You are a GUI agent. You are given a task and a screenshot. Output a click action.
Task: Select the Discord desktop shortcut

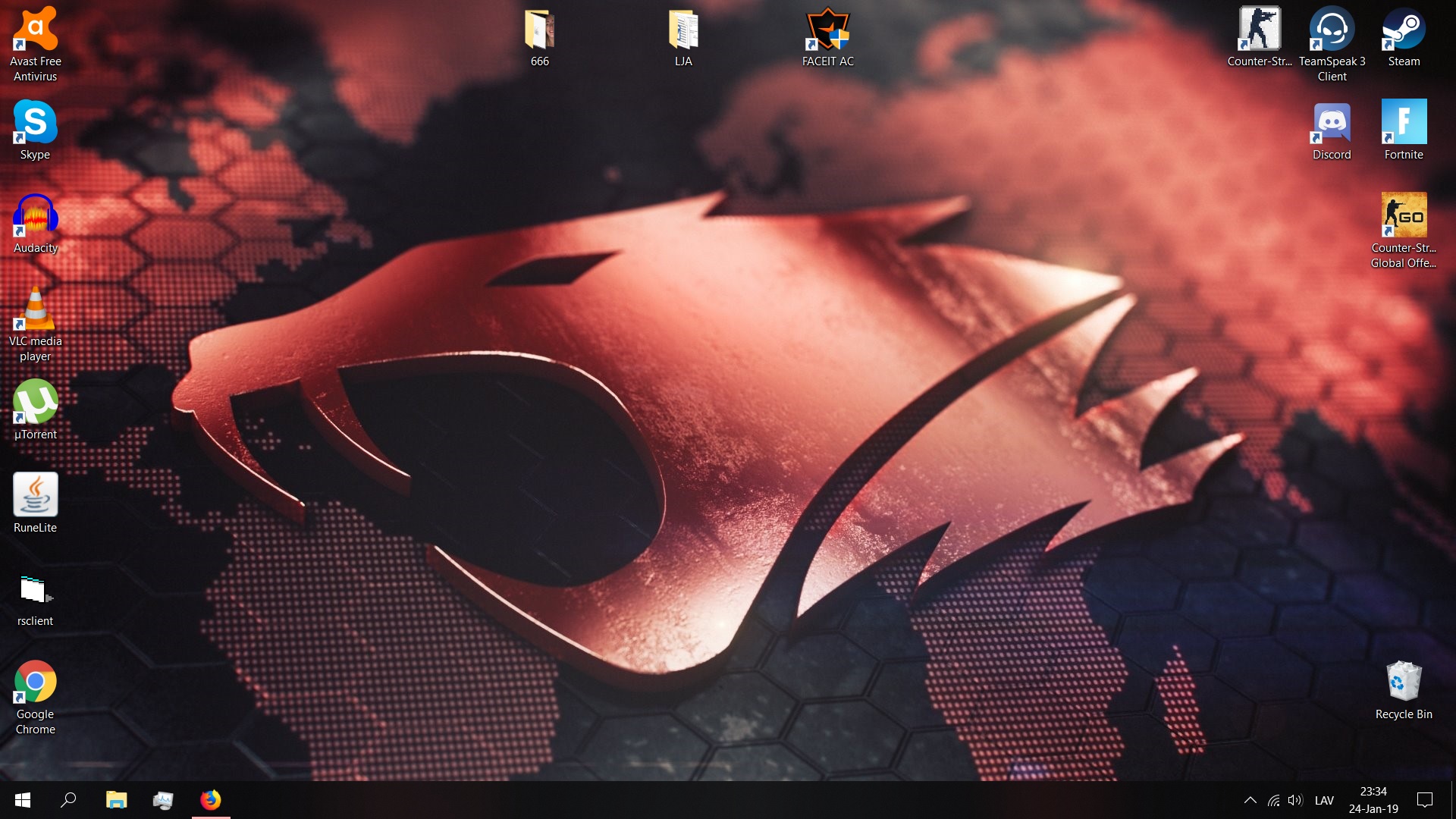tap(1332, 130)
